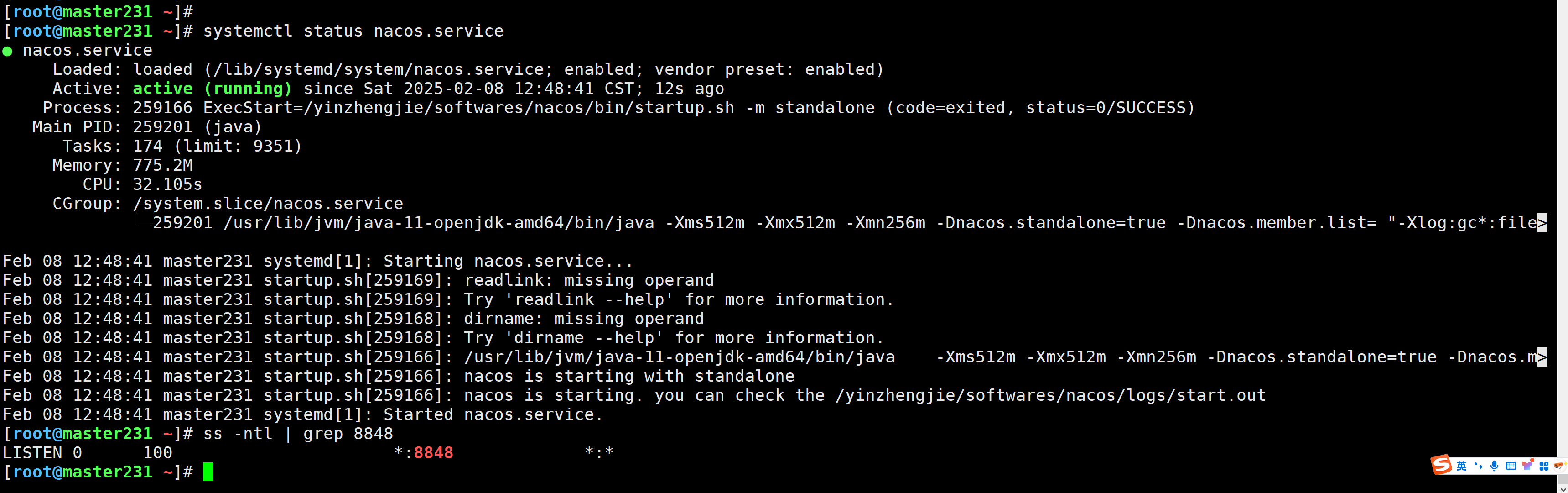Viewport: 1568px width, 493px height.
Task: Click the green terminal cursor block
Action: click(x=208, y=472)
